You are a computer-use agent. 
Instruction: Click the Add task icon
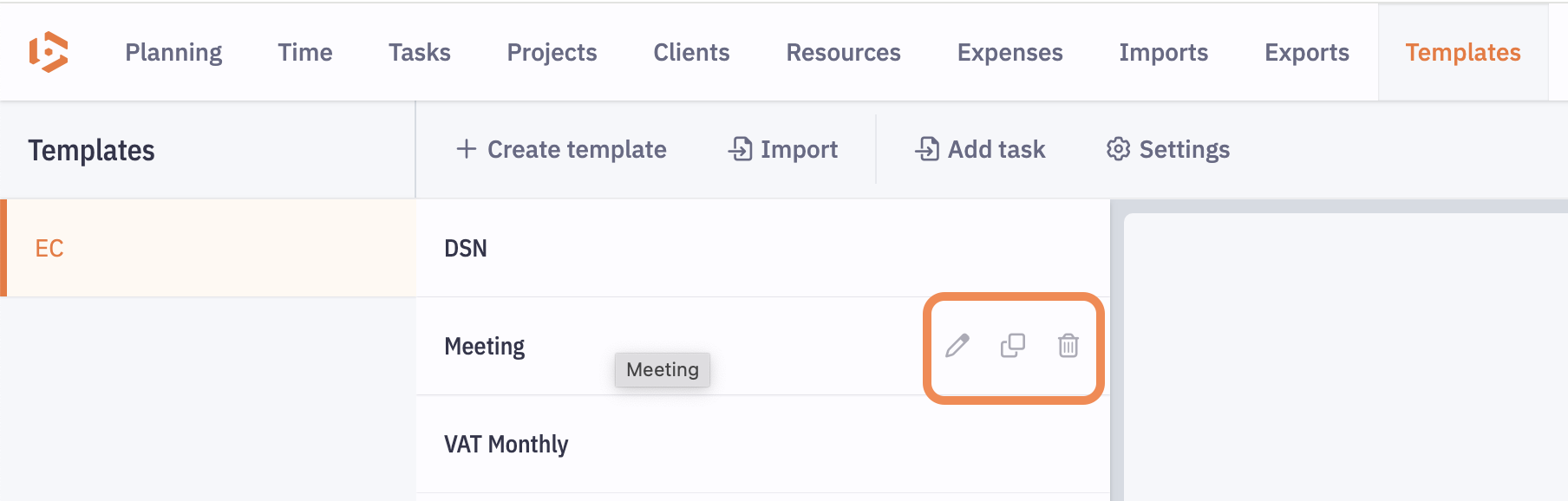[927, 149]
